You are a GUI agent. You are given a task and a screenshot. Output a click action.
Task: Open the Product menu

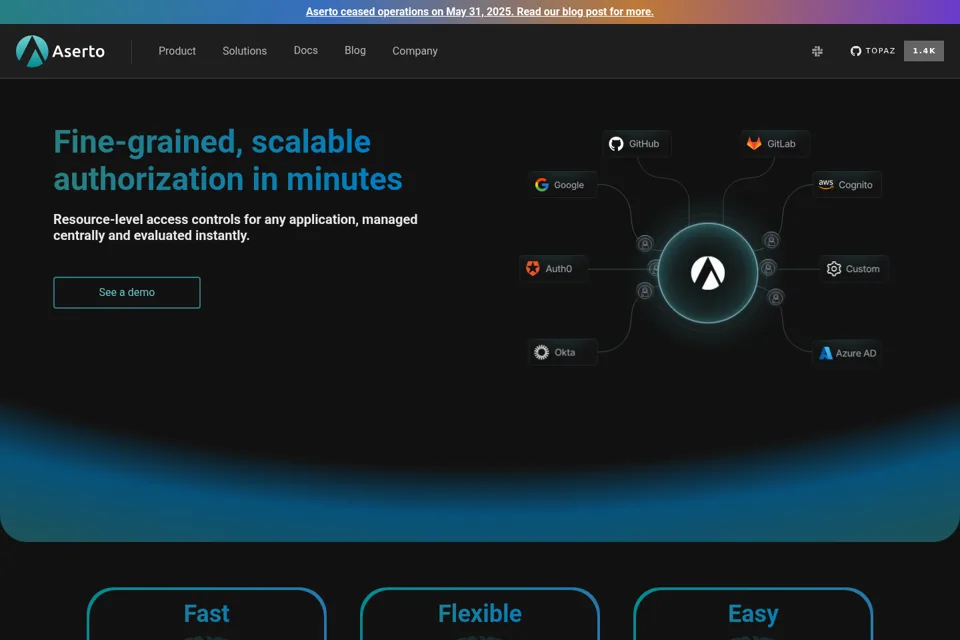[x=177, y=51]
